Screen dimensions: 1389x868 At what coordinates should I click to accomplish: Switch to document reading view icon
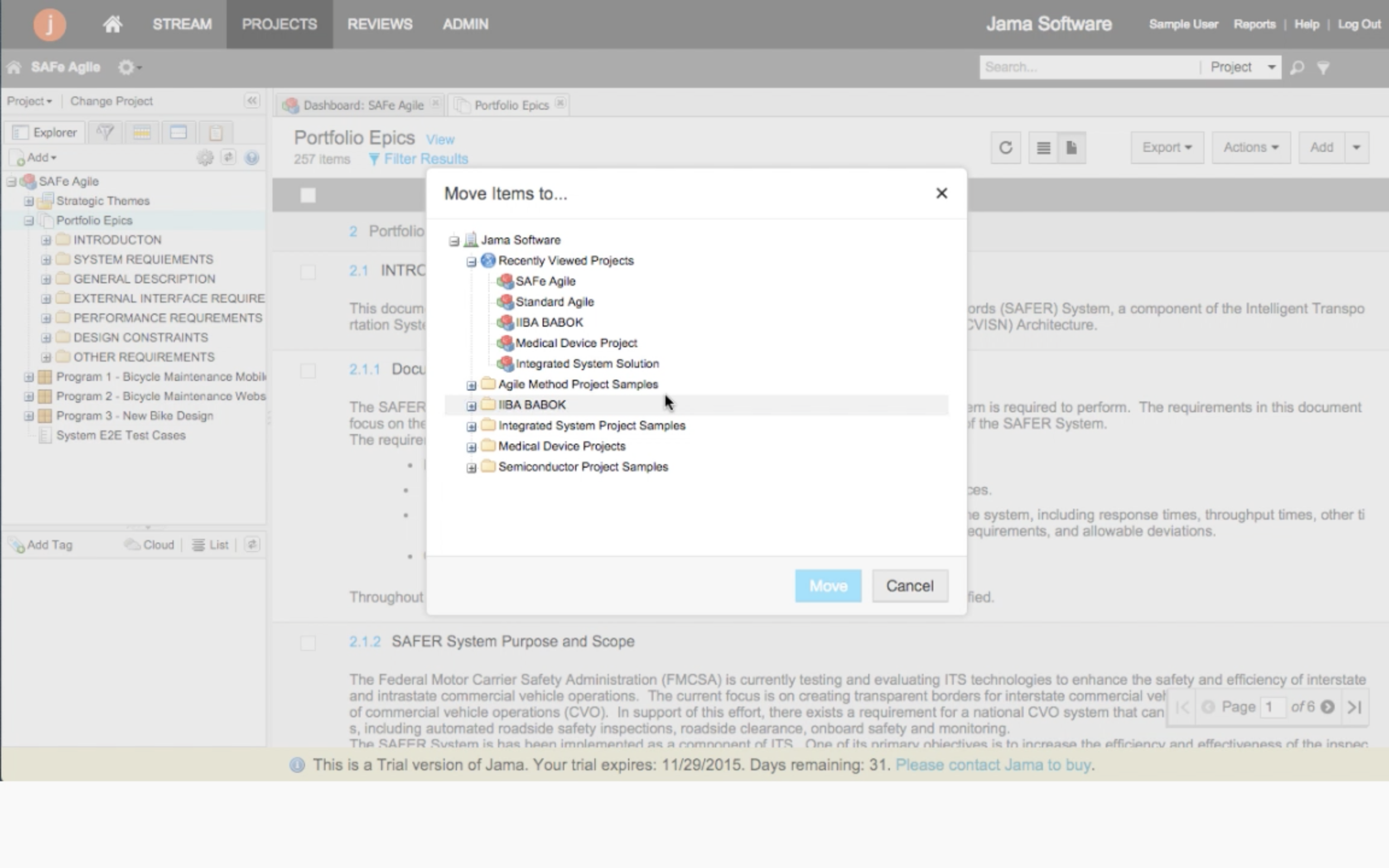pyautogui.click(x=1072, y=148)
